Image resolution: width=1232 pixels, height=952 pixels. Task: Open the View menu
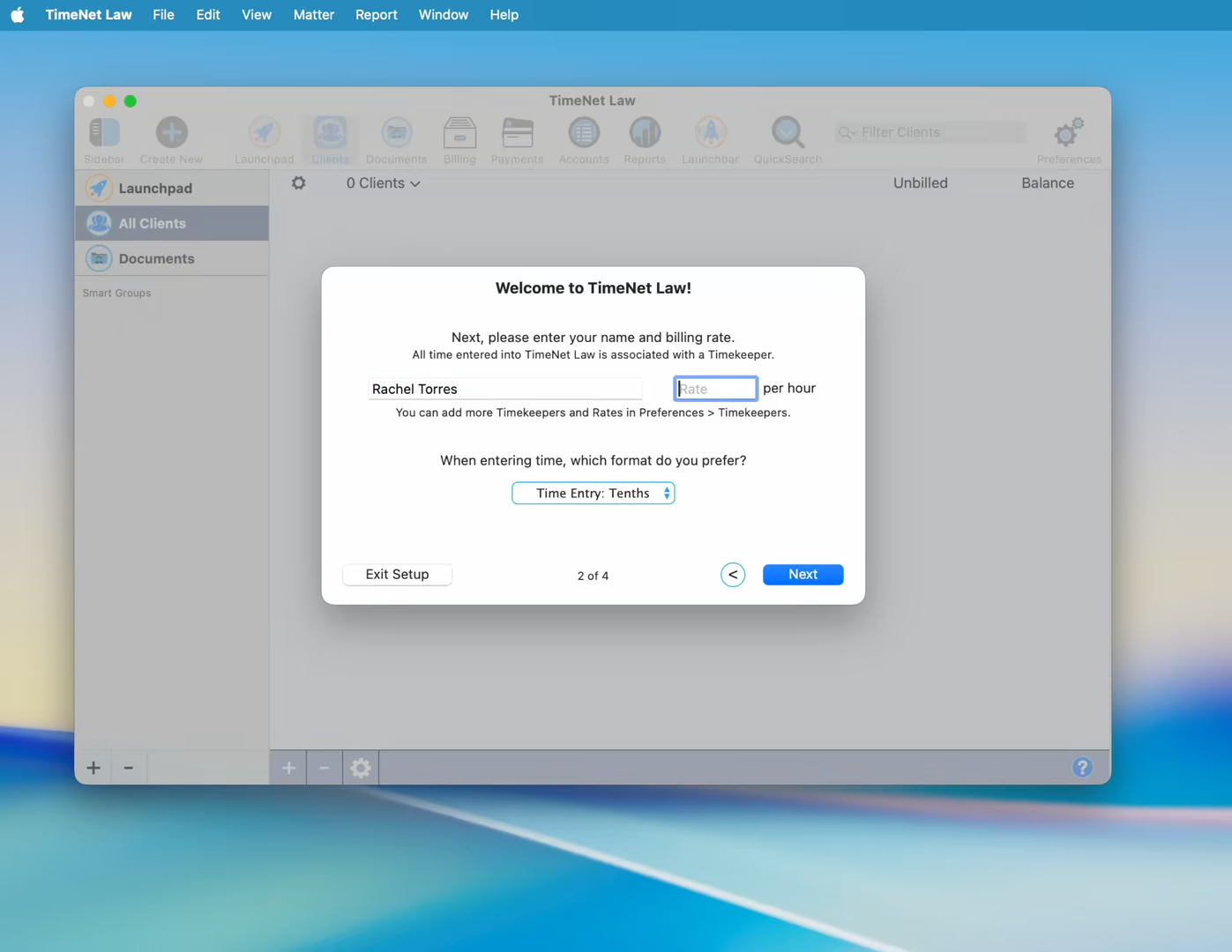click(x=257, y=15)
